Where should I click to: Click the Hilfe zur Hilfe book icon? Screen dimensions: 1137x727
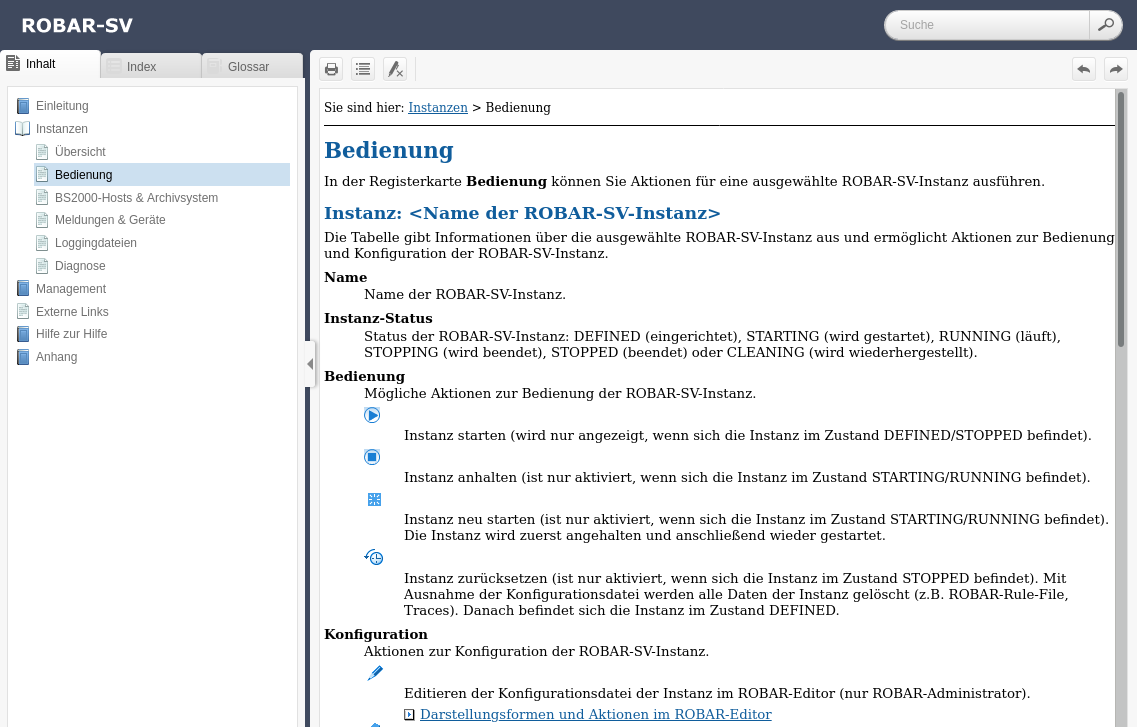23,334
